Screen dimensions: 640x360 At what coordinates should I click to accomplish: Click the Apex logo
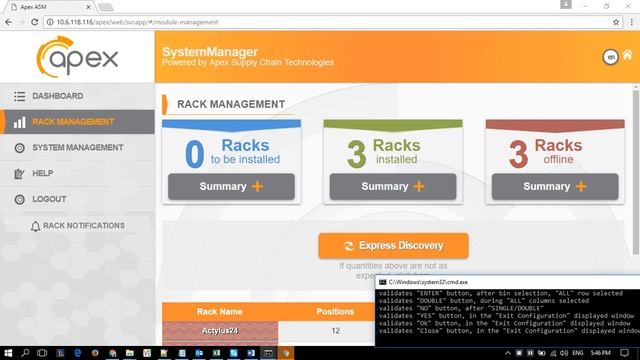pyautogui.click(x=77, y=57)
